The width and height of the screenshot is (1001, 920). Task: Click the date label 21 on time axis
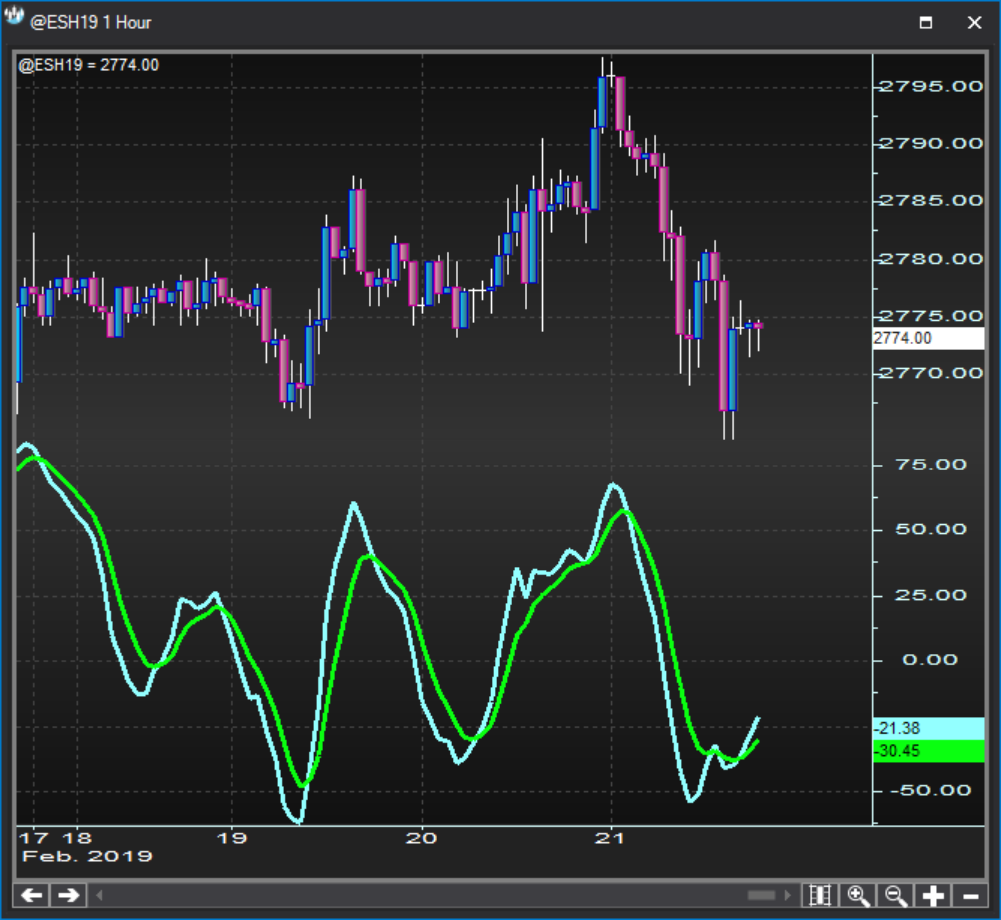[x=610, y=838]
